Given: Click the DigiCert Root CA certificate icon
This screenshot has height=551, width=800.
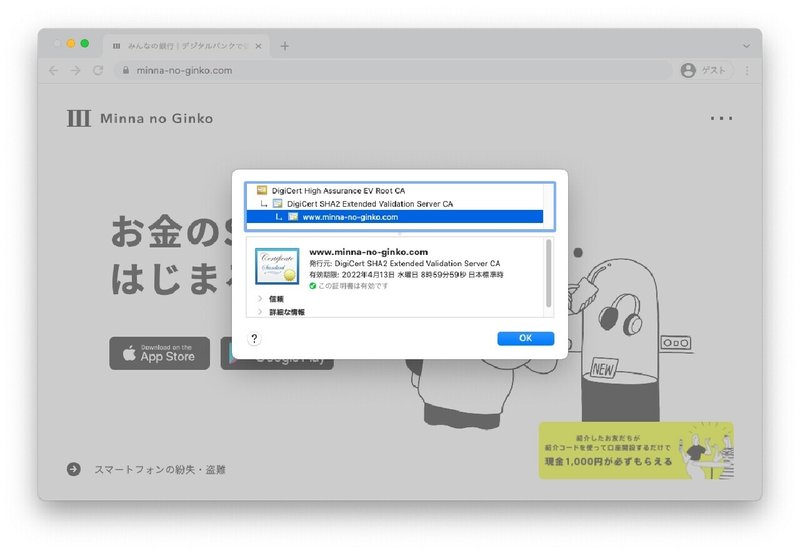Looking at the screenshot, I should tap(262, 190).
